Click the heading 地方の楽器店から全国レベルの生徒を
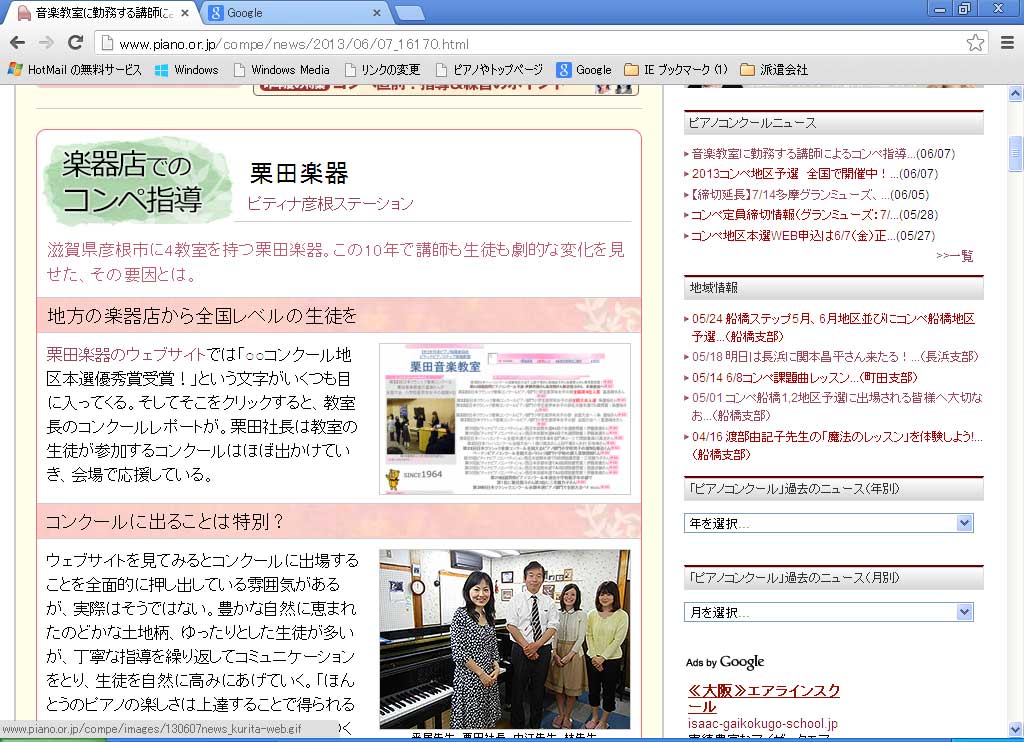Image resolution: width=1024 pixels, height=742 pixels. (202, 316)
